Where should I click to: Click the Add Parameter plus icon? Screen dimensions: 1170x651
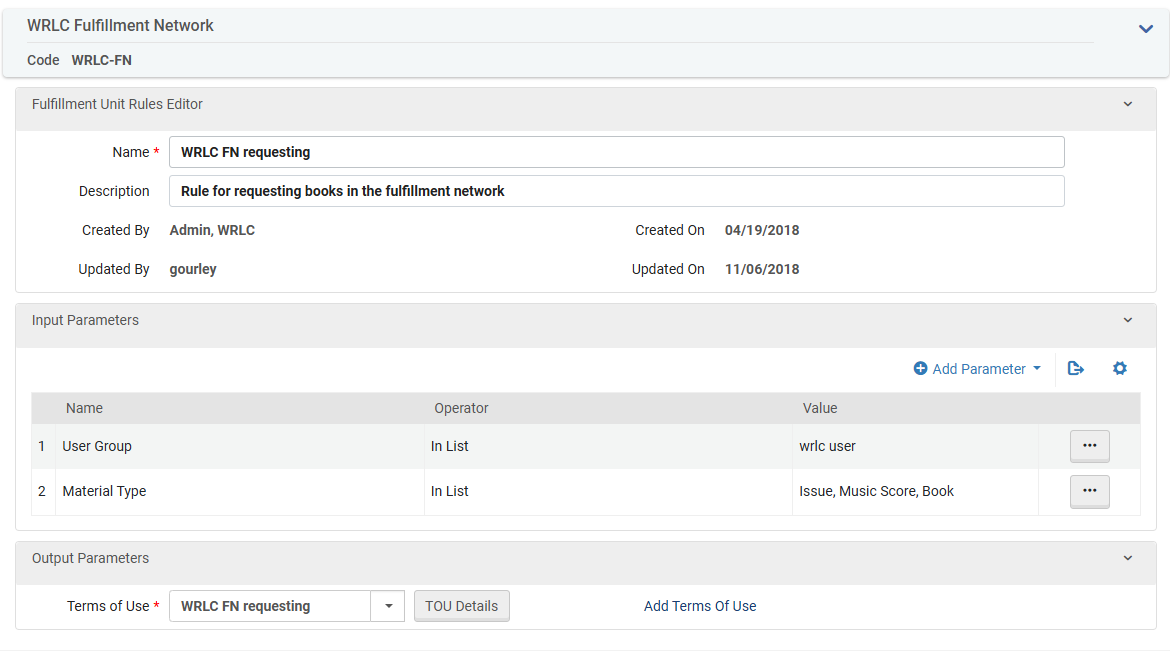pos(920,369)
